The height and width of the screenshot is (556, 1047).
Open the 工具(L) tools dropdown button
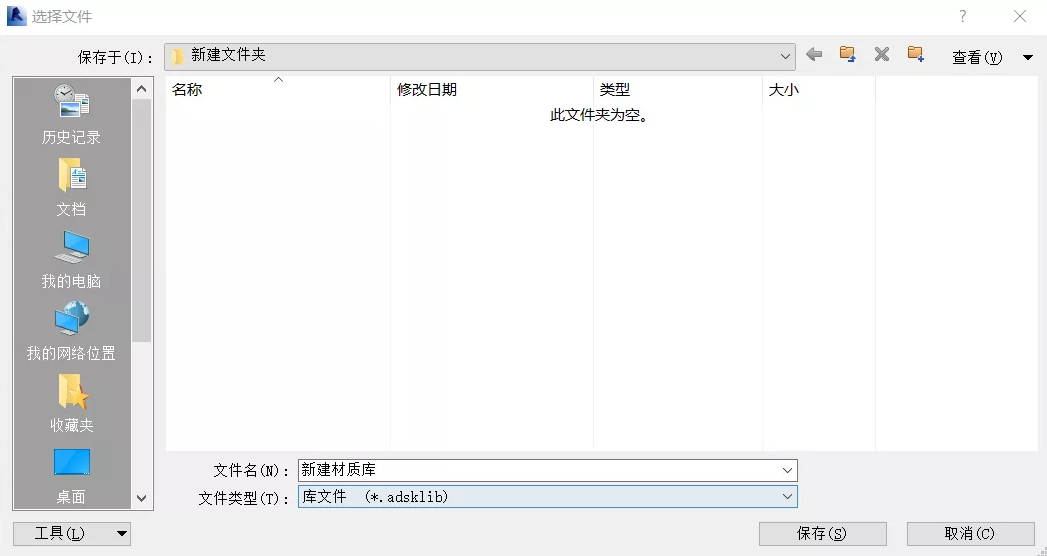pyautogui.click(x=71, y=533)
